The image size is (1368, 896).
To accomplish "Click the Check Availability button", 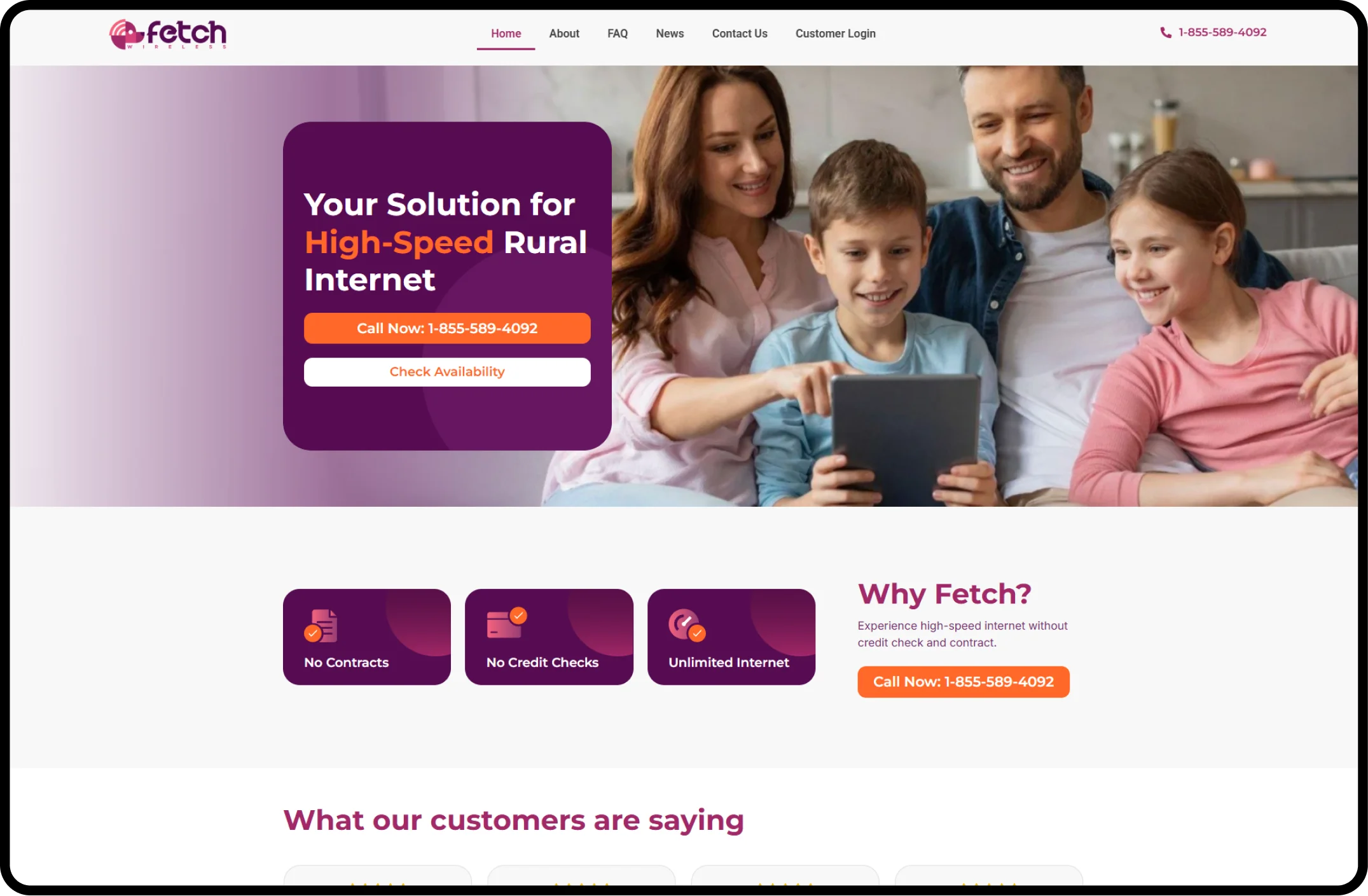I will [x=447, y=372].
